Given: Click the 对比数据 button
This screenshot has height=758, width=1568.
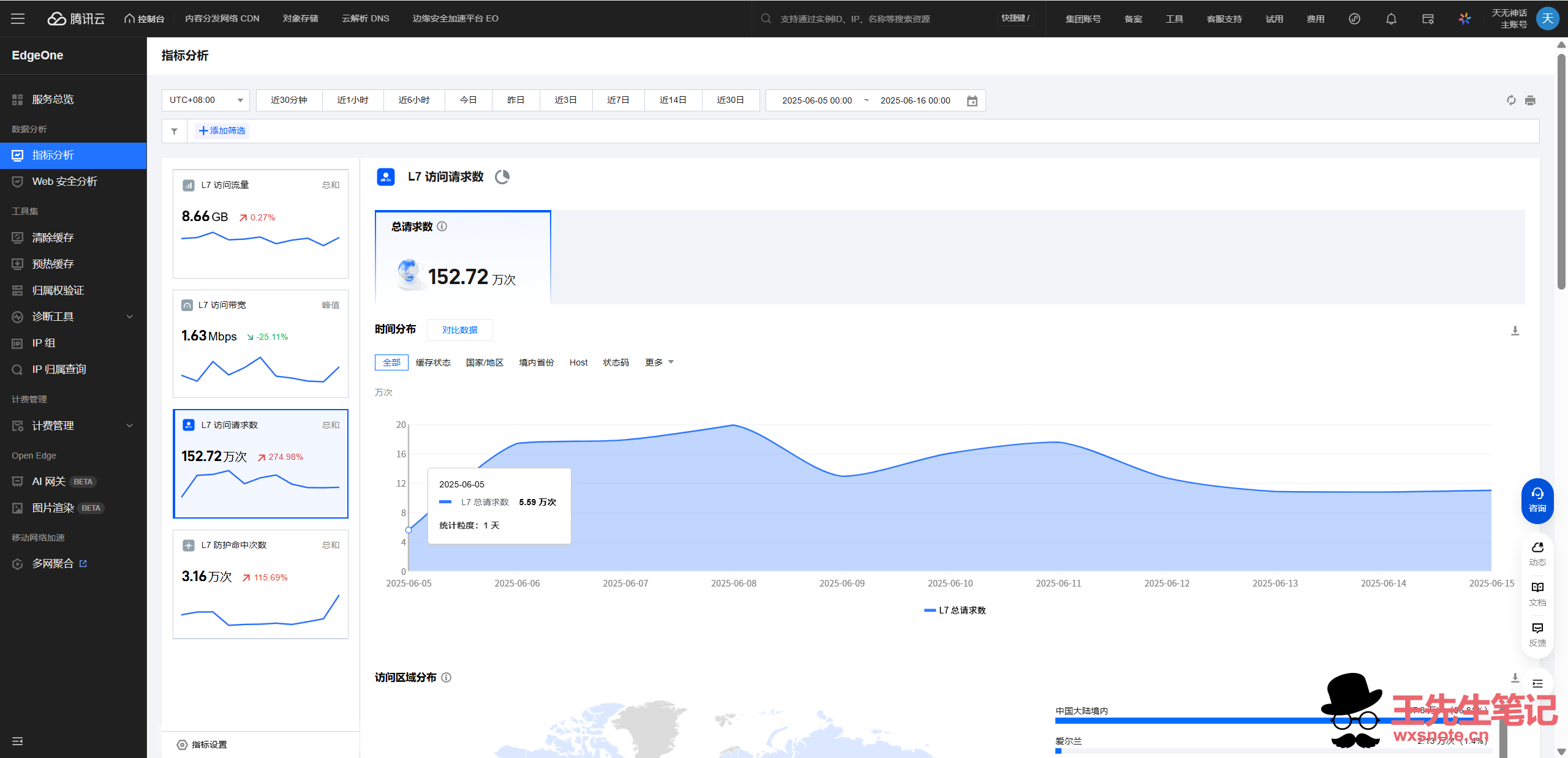Looking at the screenshot, I should pos(459,330).
